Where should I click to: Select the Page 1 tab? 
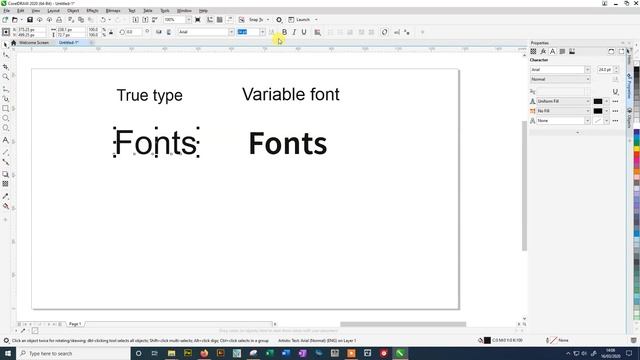click(x=75, y=324)
